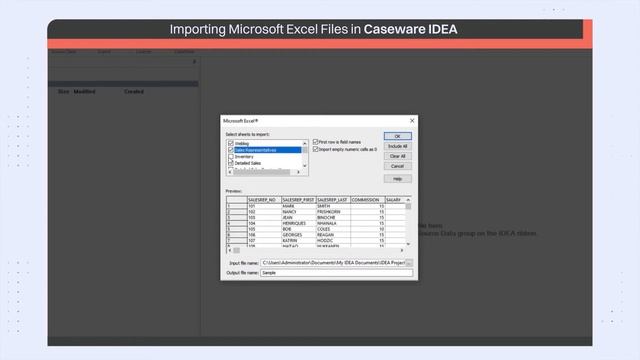Screen dimensions: 640x360
Task: Click the preview right scroll arrow
Action: click(x=402, y=250)
